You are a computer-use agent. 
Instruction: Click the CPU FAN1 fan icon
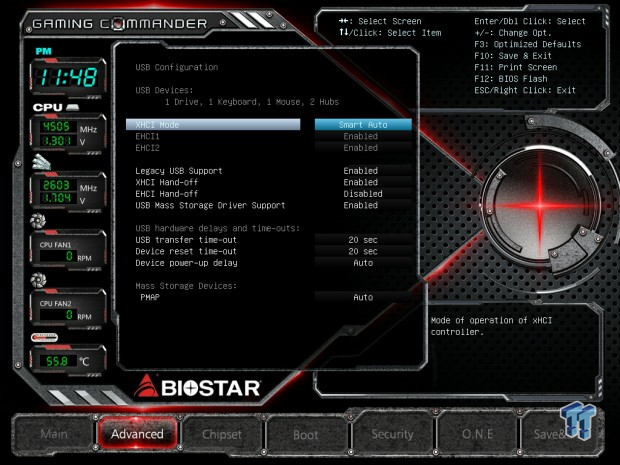pyautogui.click(x=38, y=221)
